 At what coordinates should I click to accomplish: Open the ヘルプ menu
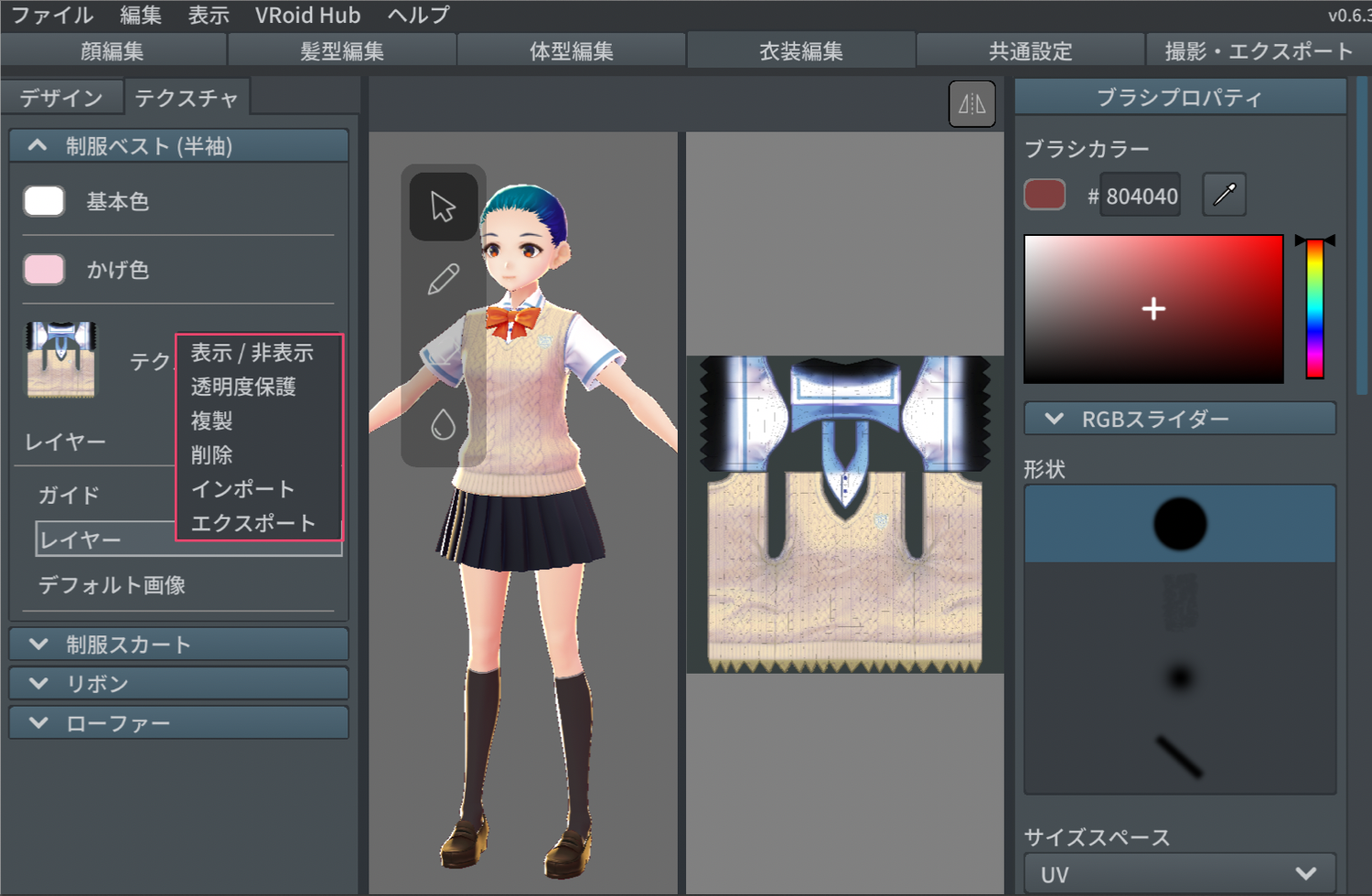pyautogui.click(x=419, y=16)
